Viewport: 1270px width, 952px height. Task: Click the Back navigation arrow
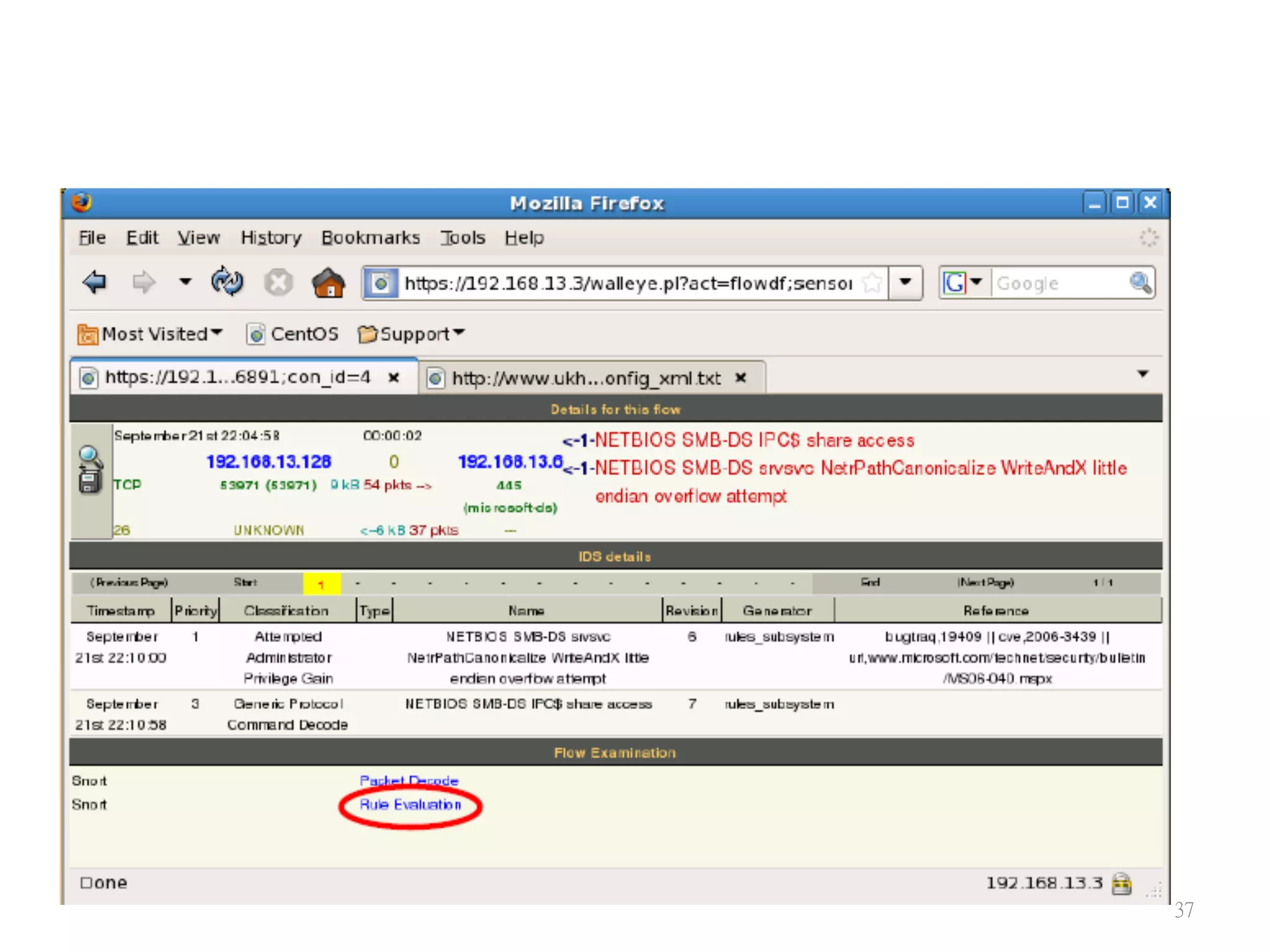tap(95, 283)
